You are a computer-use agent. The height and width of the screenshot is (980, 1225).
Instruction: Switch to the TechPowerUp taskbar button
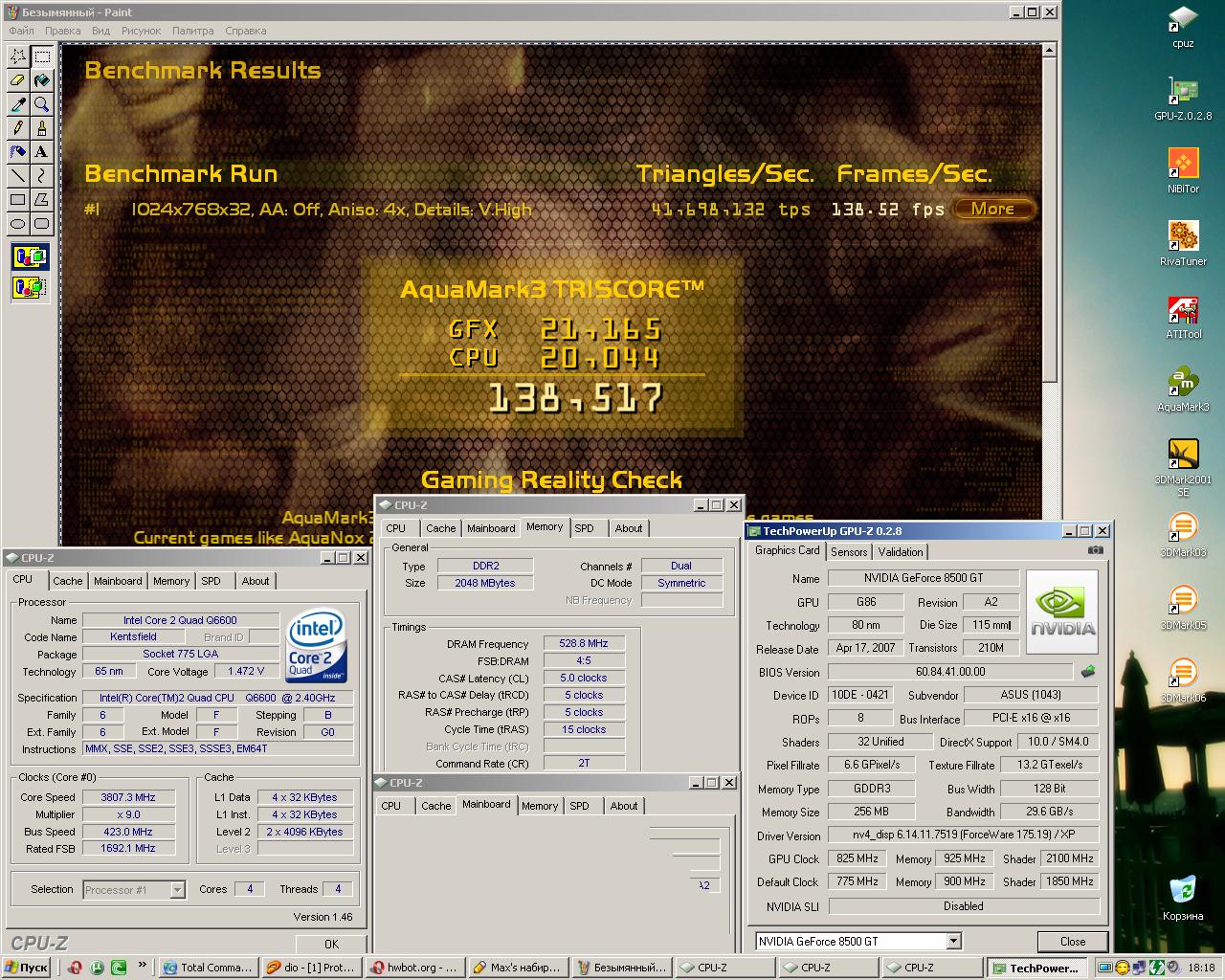tap(1037, 968)
